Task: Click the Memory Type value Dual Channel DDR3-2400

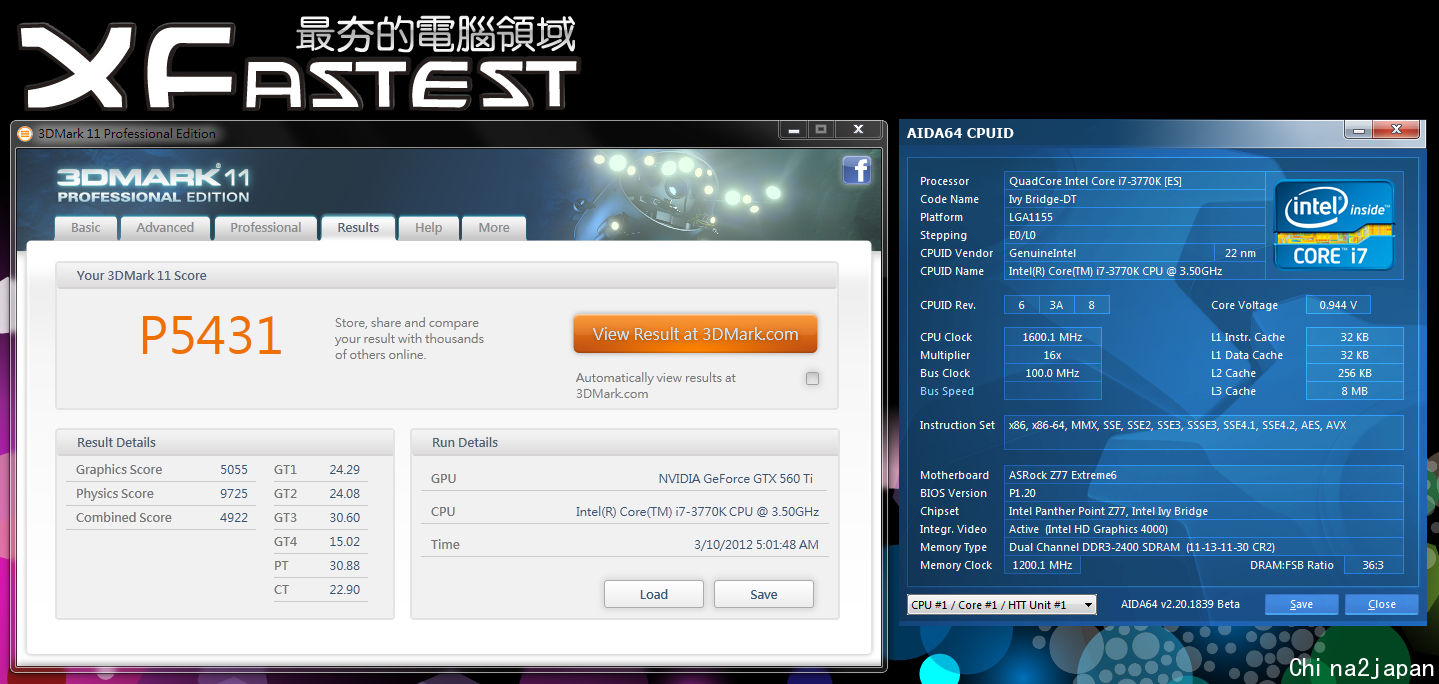Action: click(x=1204, y=547)
